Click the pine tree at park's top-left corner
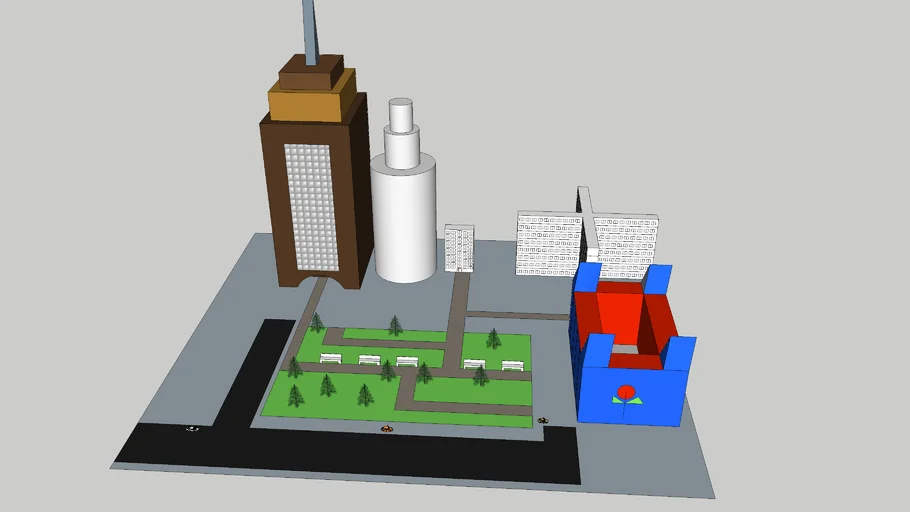910x512 pixels. pyautogui.click(x=316, y=322)
